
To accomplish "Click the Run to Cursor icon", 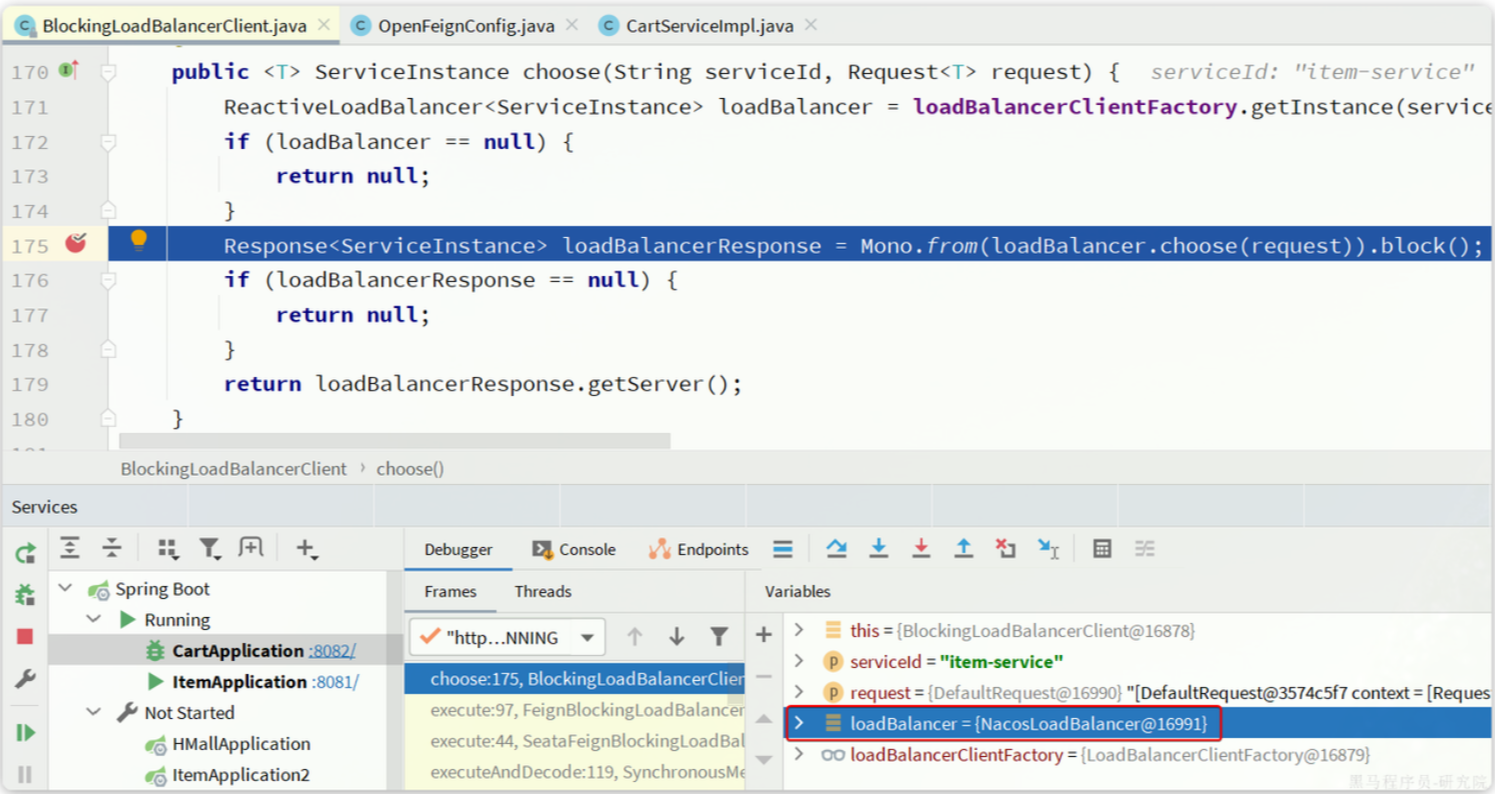I will pyautogui.click(x=1048, y=548).
